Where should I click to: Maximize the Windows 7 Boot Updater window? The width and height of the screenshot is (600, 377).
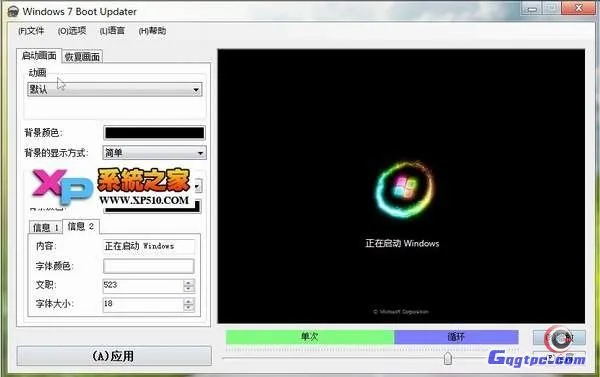(x=551, y=8)
